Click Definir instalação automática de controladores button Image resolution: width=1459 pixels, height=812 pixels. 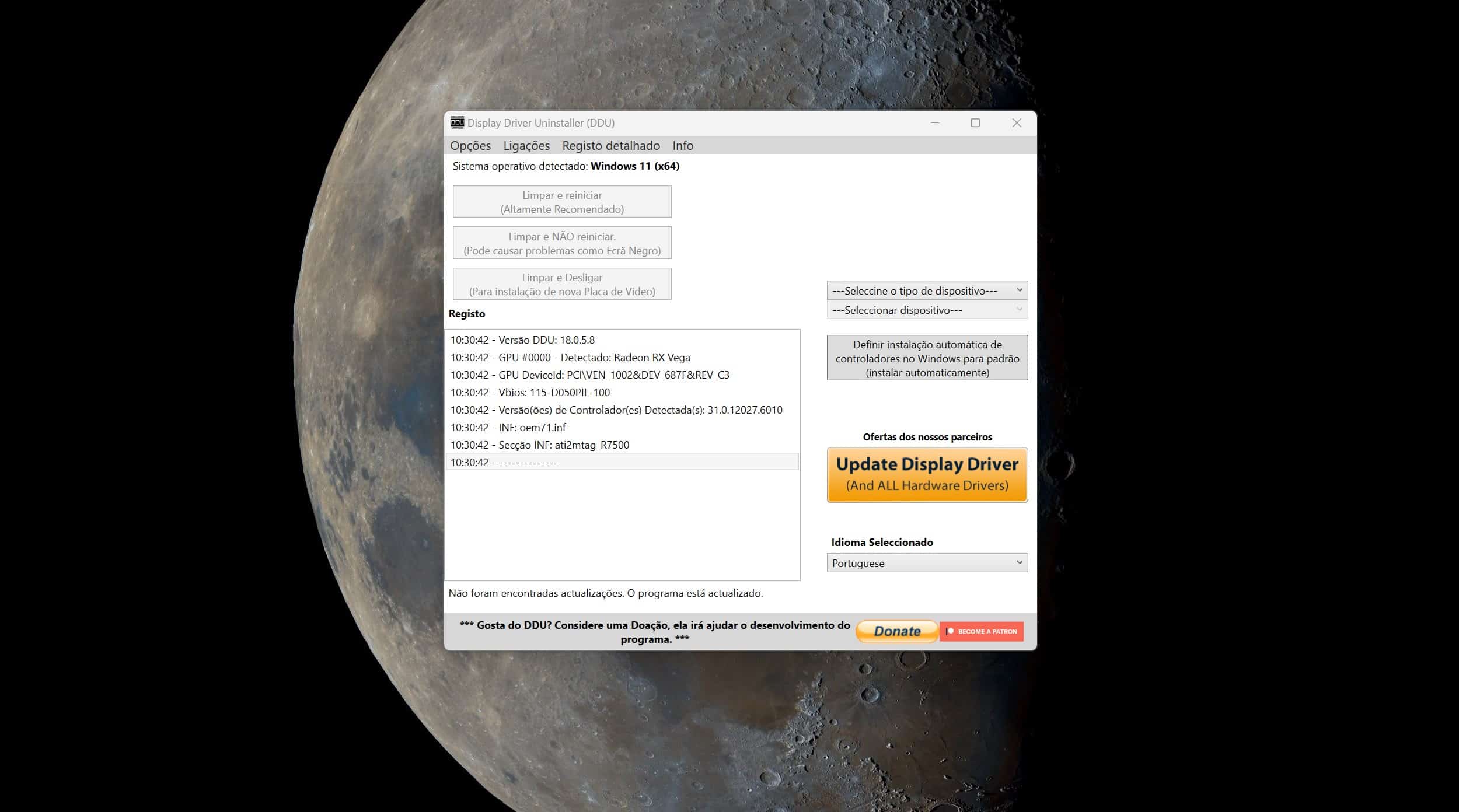point(927,358)
